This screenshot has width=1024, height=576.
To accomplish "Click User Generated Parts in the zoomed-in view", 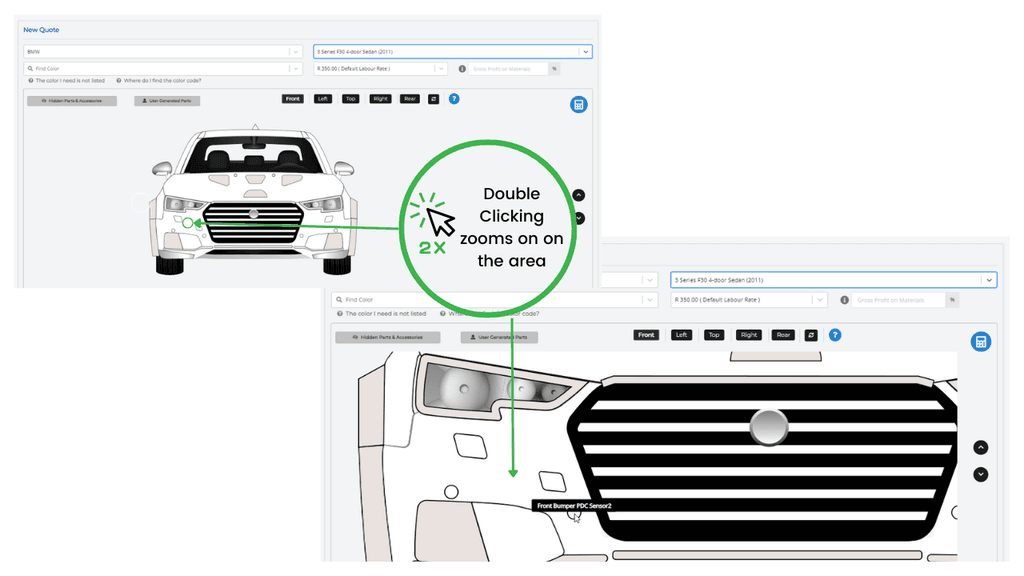I will click(x=499, y=337).
